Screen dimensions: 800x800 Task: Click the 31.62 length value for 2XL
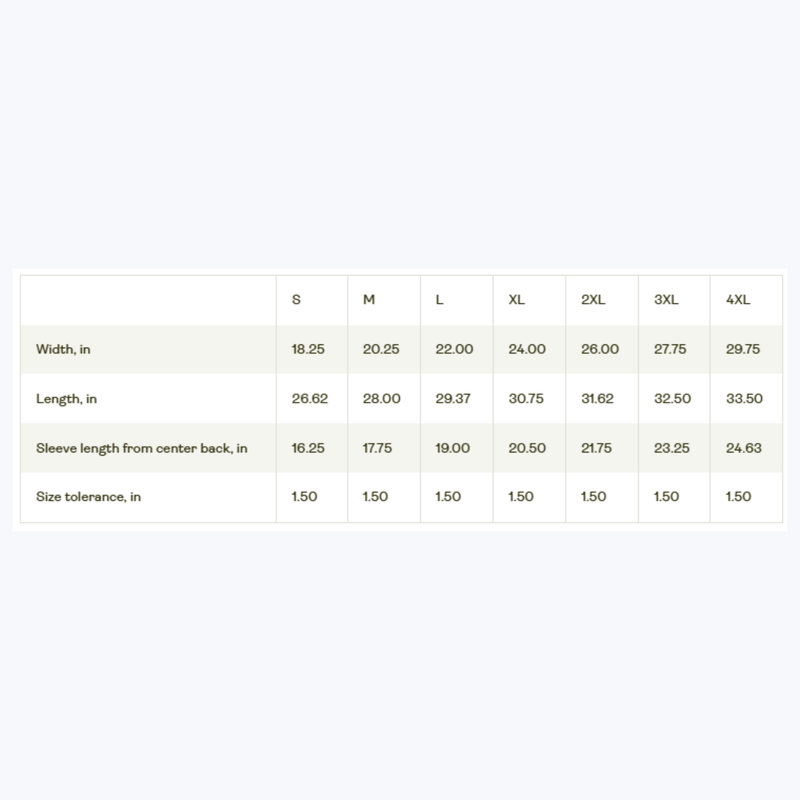[x=597, y=398]
